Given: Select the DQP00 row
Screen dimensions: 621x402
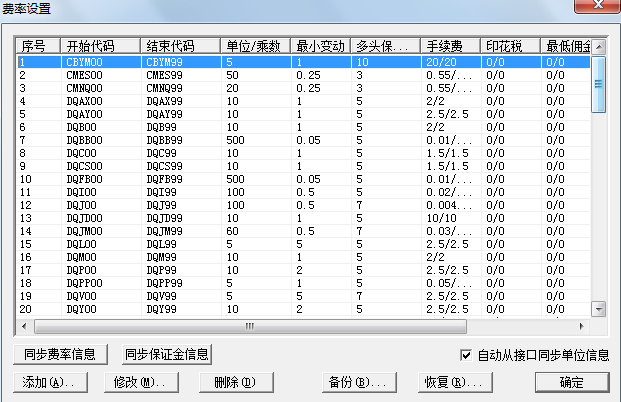Looking at the screenshot, I should 303,270.
